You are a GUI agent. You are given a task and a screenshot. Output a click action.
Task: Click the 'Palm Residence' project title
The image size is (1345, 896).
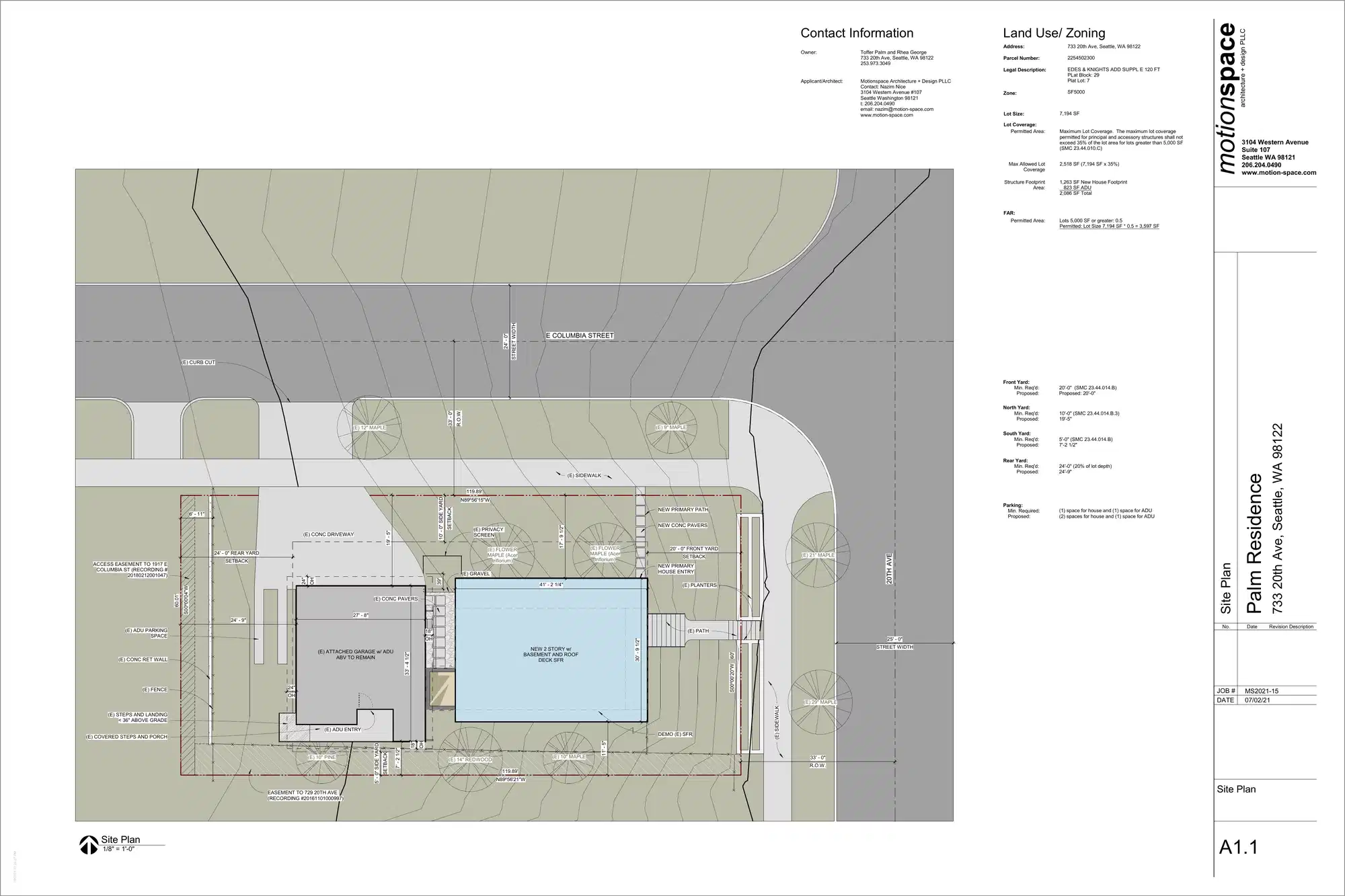(x=1254, y=544)
